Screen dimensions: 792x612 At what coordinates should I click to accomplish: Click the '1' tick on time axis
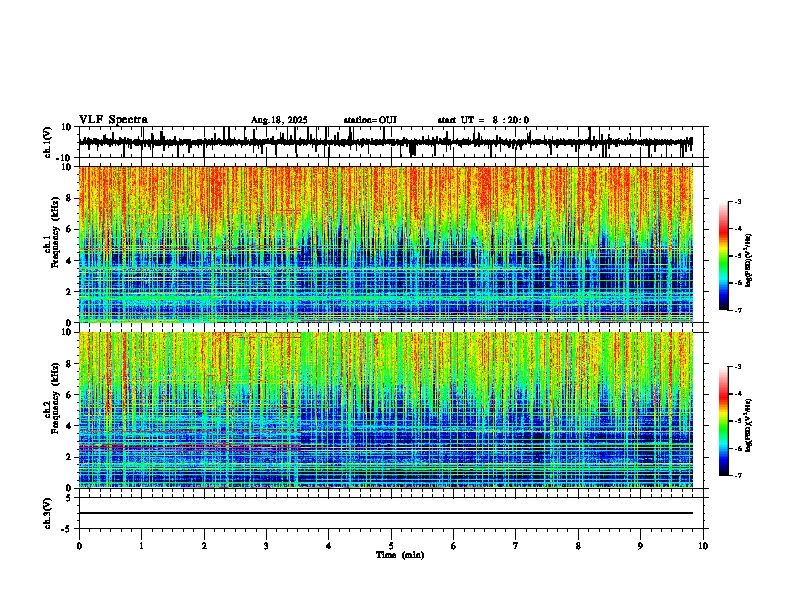point(141,546)
